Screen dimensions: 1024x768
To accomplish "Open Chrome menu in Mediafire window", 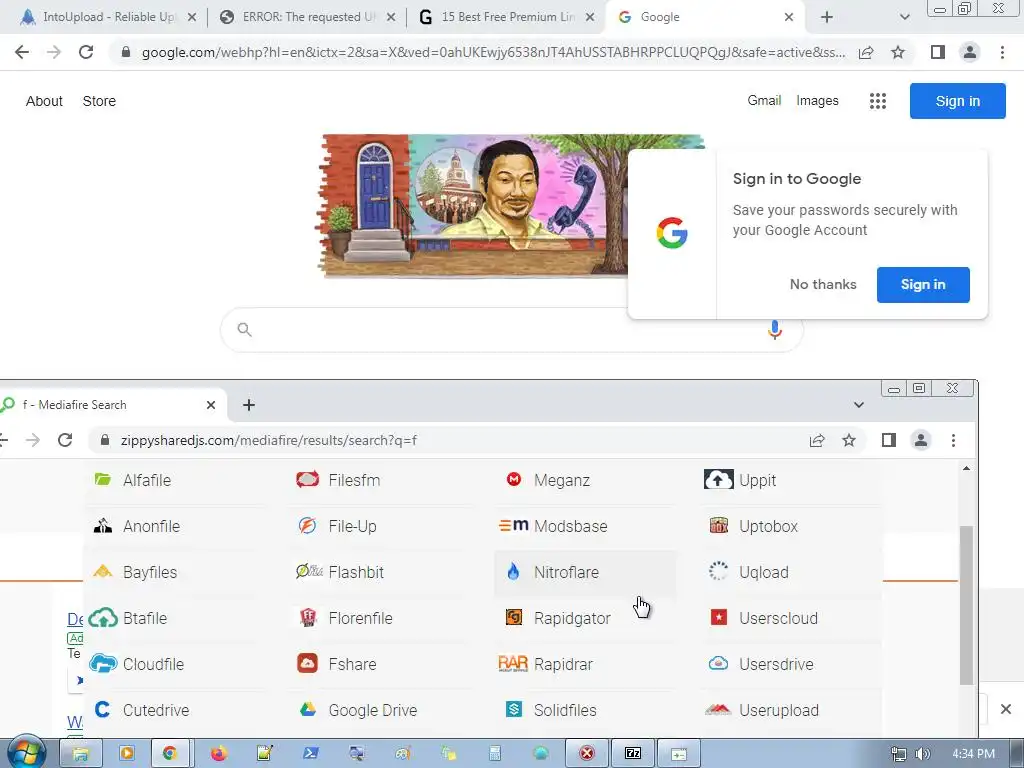I will (953, 440).
